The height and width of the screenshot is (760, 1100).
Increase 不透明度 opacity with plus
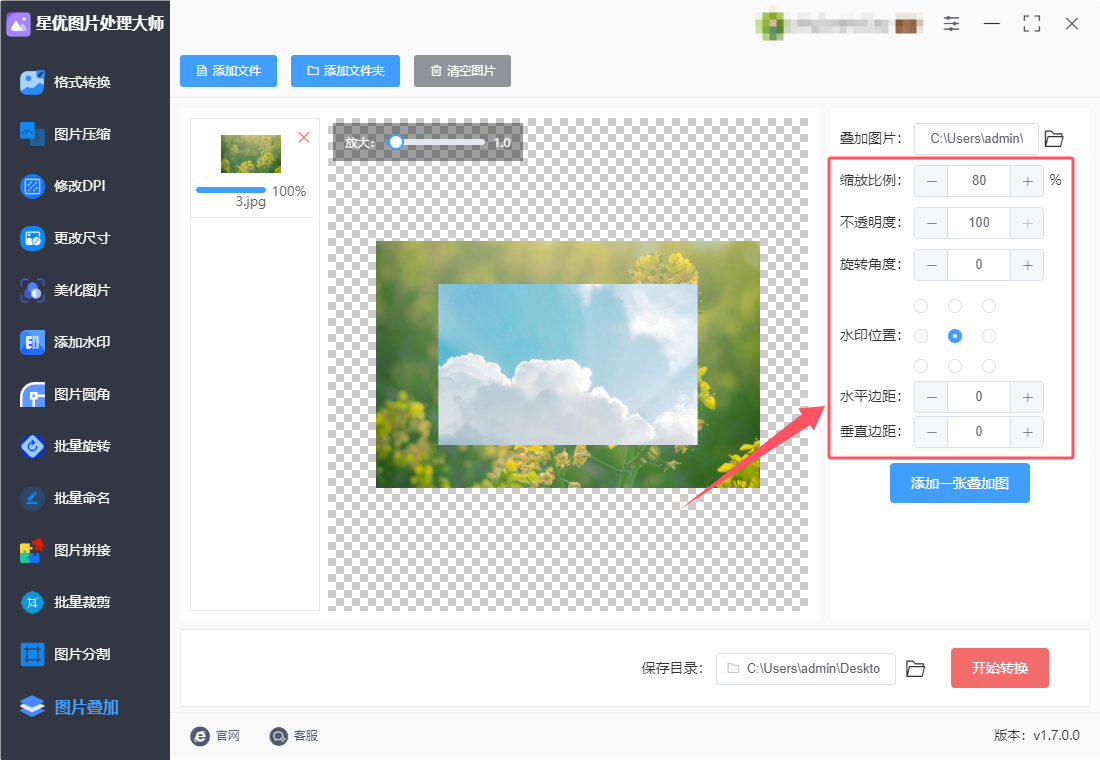coord(1027,223)
